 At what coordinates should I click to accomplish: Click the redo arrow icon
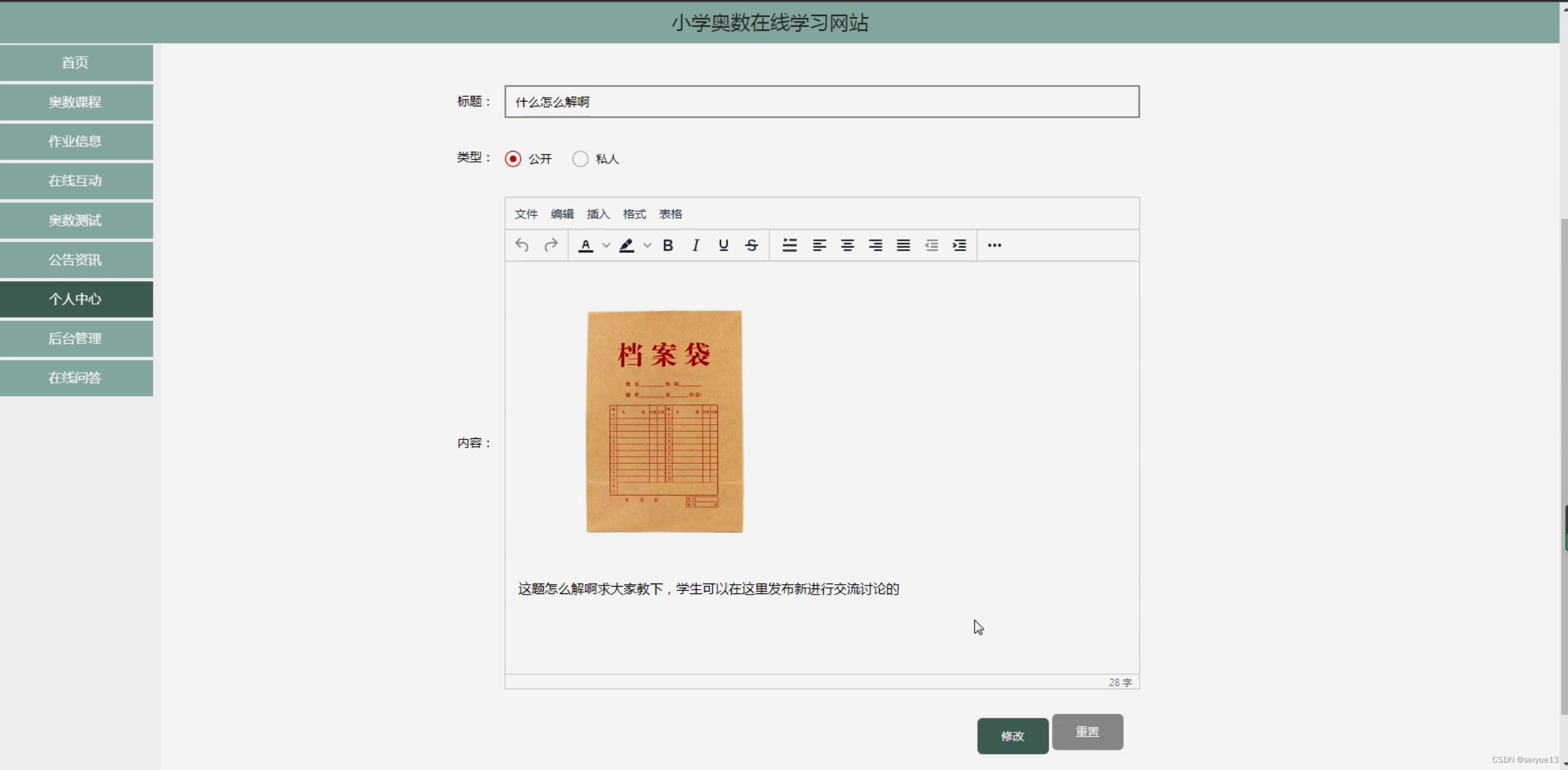point(551,245)
